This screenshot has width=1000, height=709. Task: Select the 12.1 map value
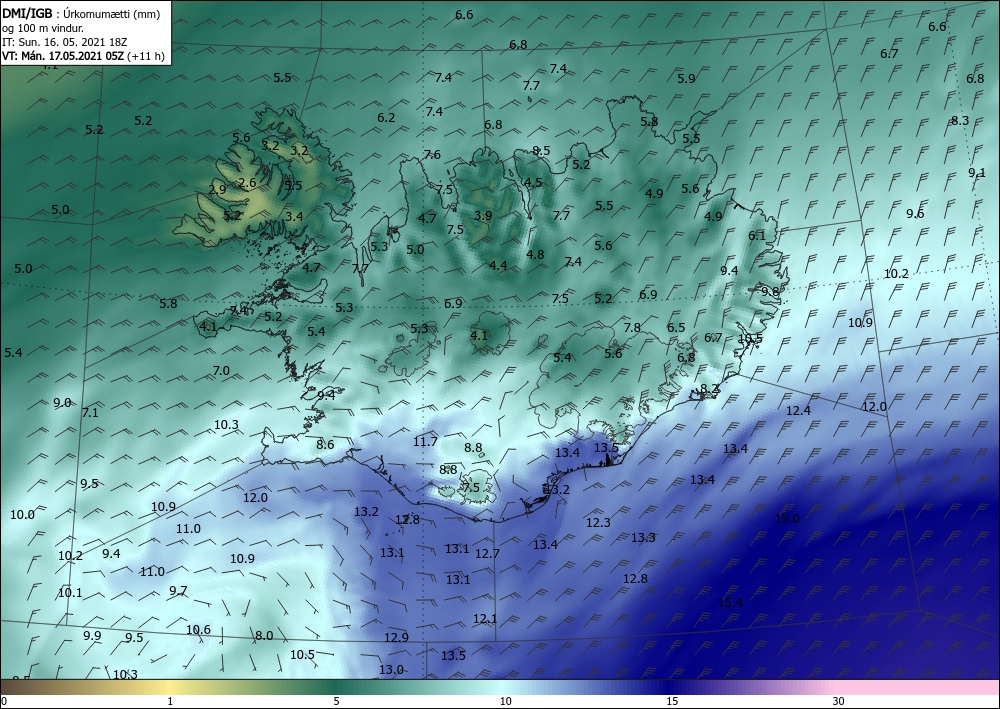[x=485, y=618]
